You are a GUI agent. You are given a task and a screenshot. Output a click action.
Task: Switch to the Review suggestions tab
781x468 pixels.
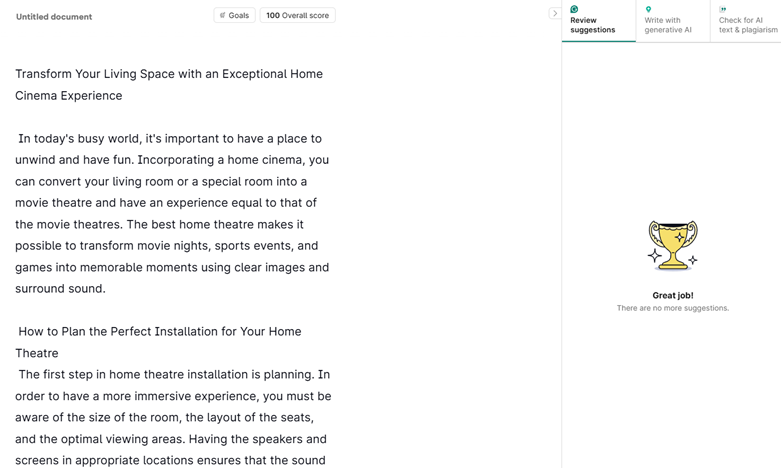597,24
